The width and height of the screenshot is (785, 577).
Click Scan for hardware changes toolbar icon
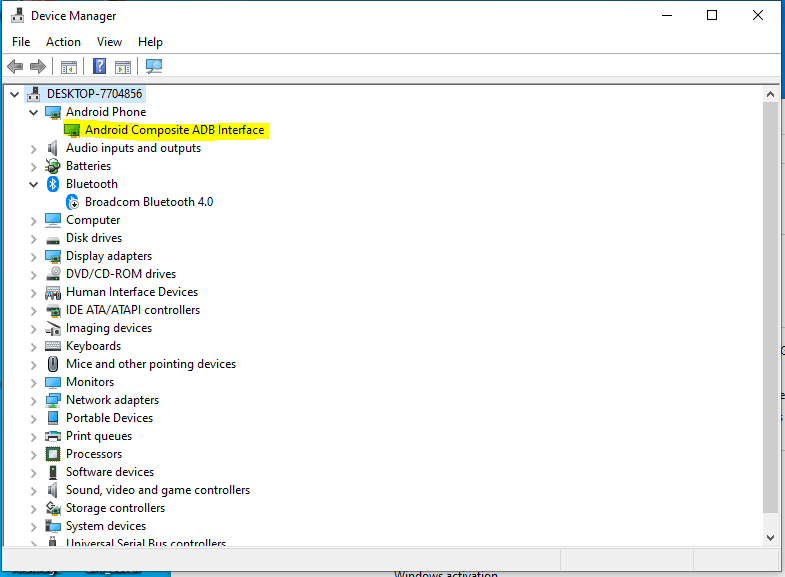pos(154,67)
